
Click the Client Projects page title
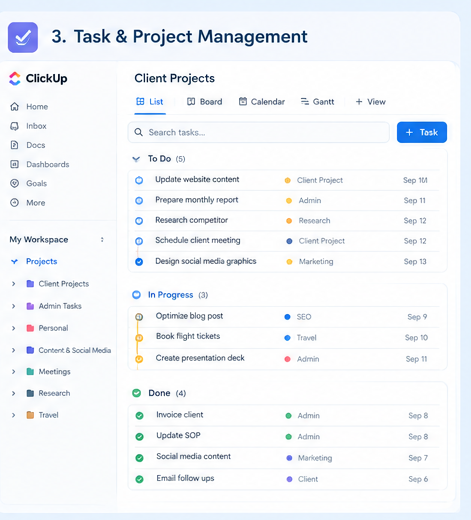pos(174,78)
